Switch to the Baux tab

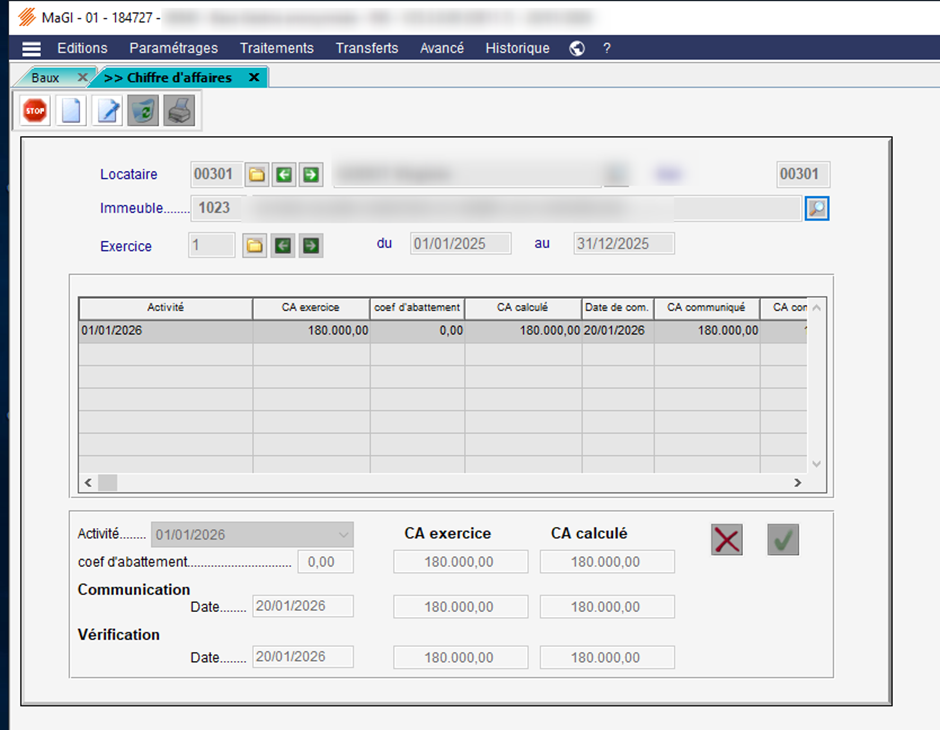click(46, 77)
